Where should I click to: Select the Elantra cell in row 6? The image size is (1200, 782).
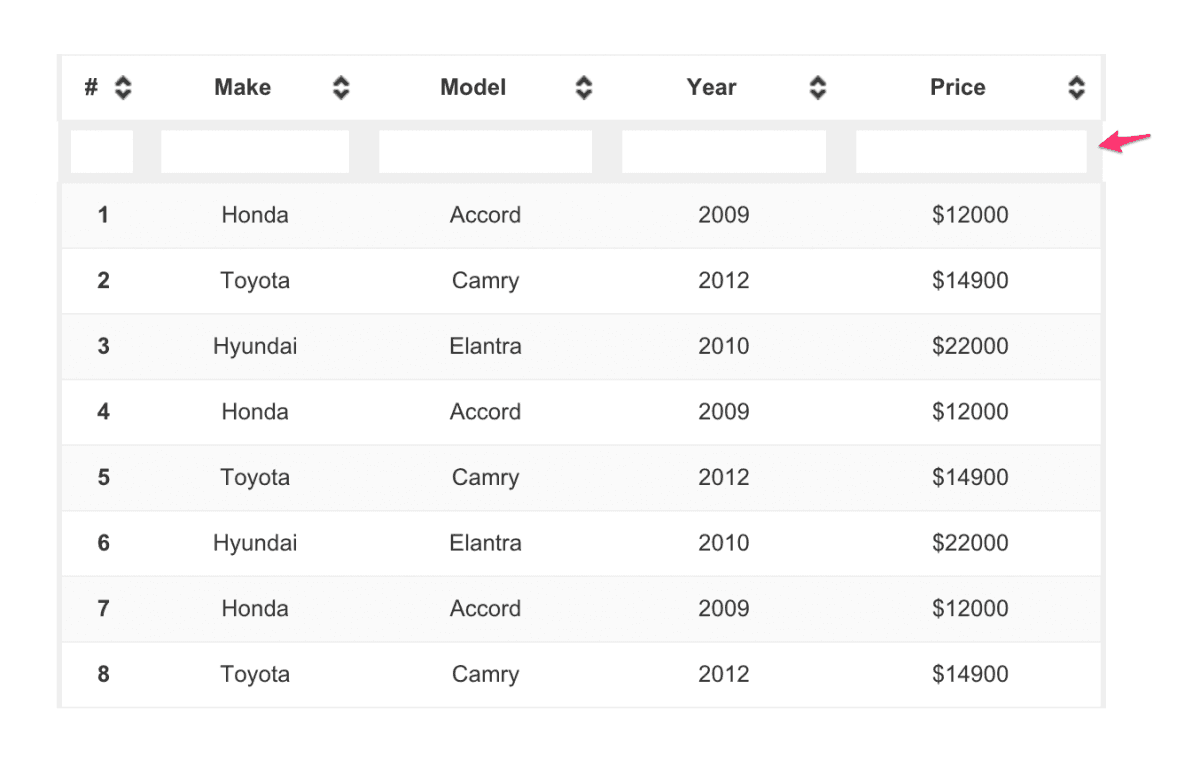[485, 543]
